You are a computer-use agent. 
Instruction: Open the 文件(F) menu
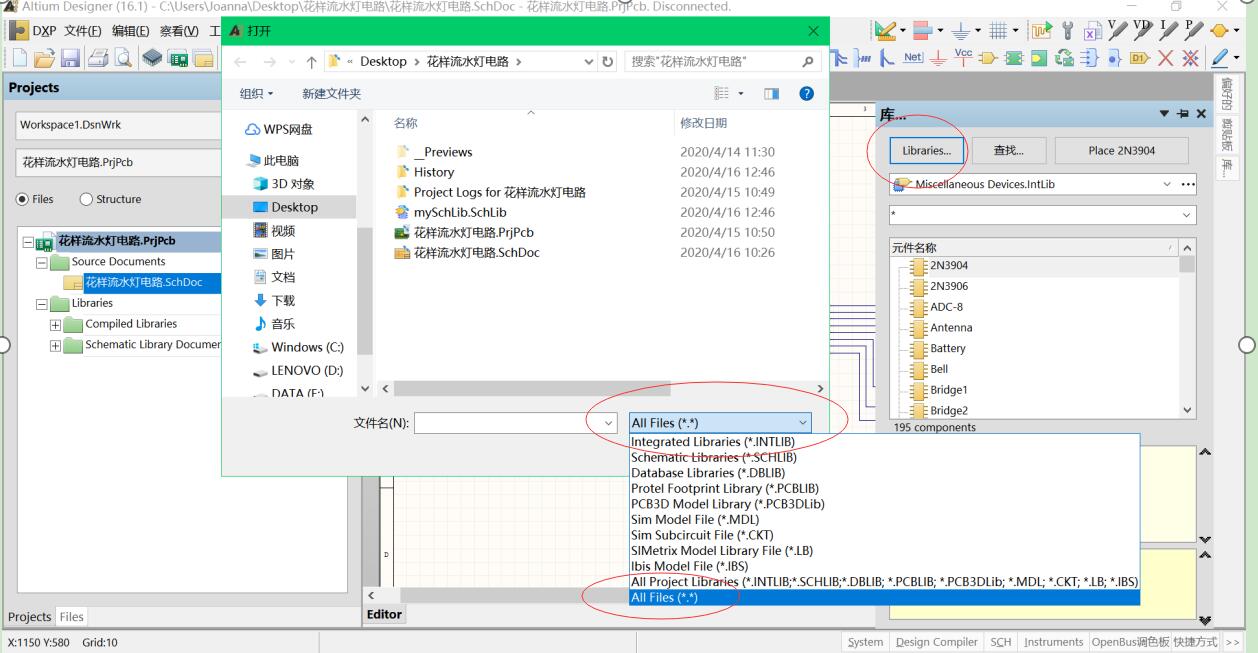pyautogui.click(x=85, y=31)
